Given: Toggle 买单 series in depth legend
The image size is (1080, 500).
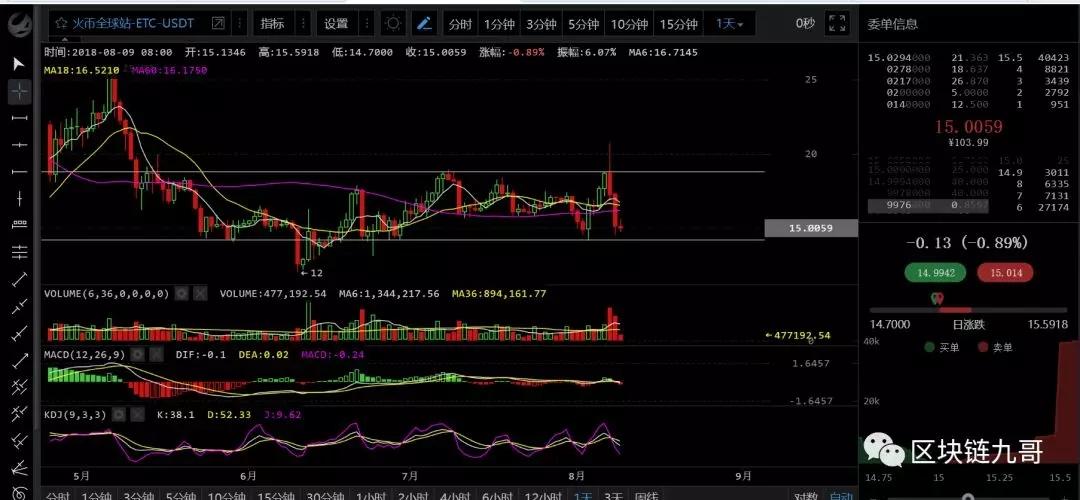Looking at the screenshot, I should click(942, 347).
